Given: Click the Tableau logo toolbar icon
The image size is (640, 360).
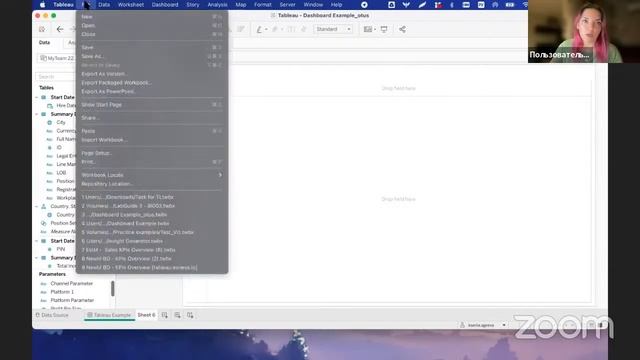Looking at the screenshot, I should pyautogui.click(x=42, y=29).
